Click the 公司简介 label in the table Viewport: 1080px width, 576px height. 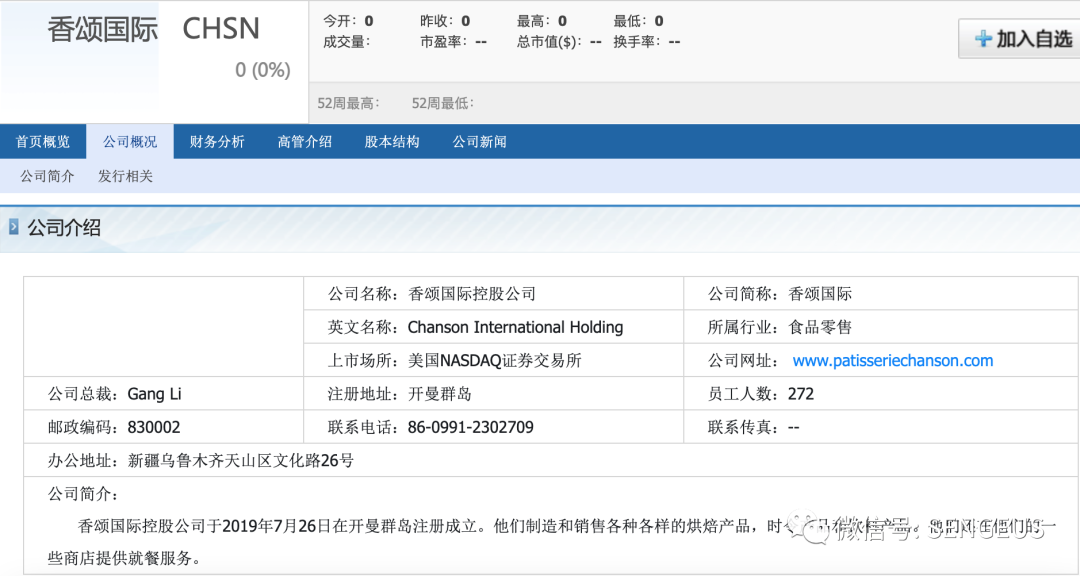[83, 494]
